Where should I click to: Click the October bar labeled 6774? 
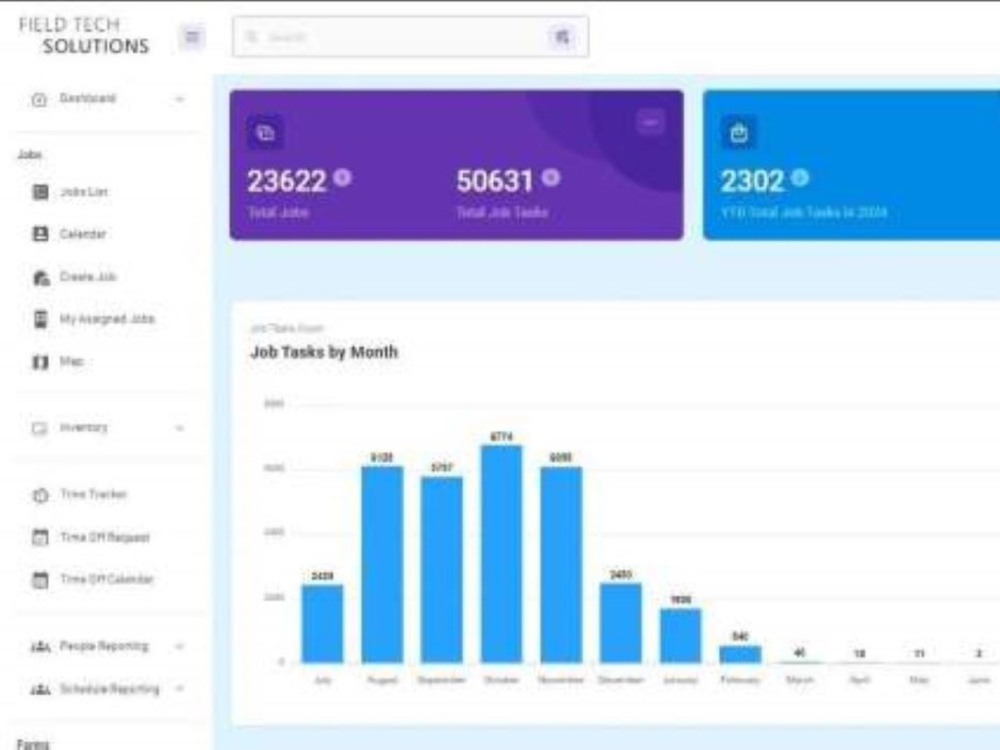coord(501,554)
